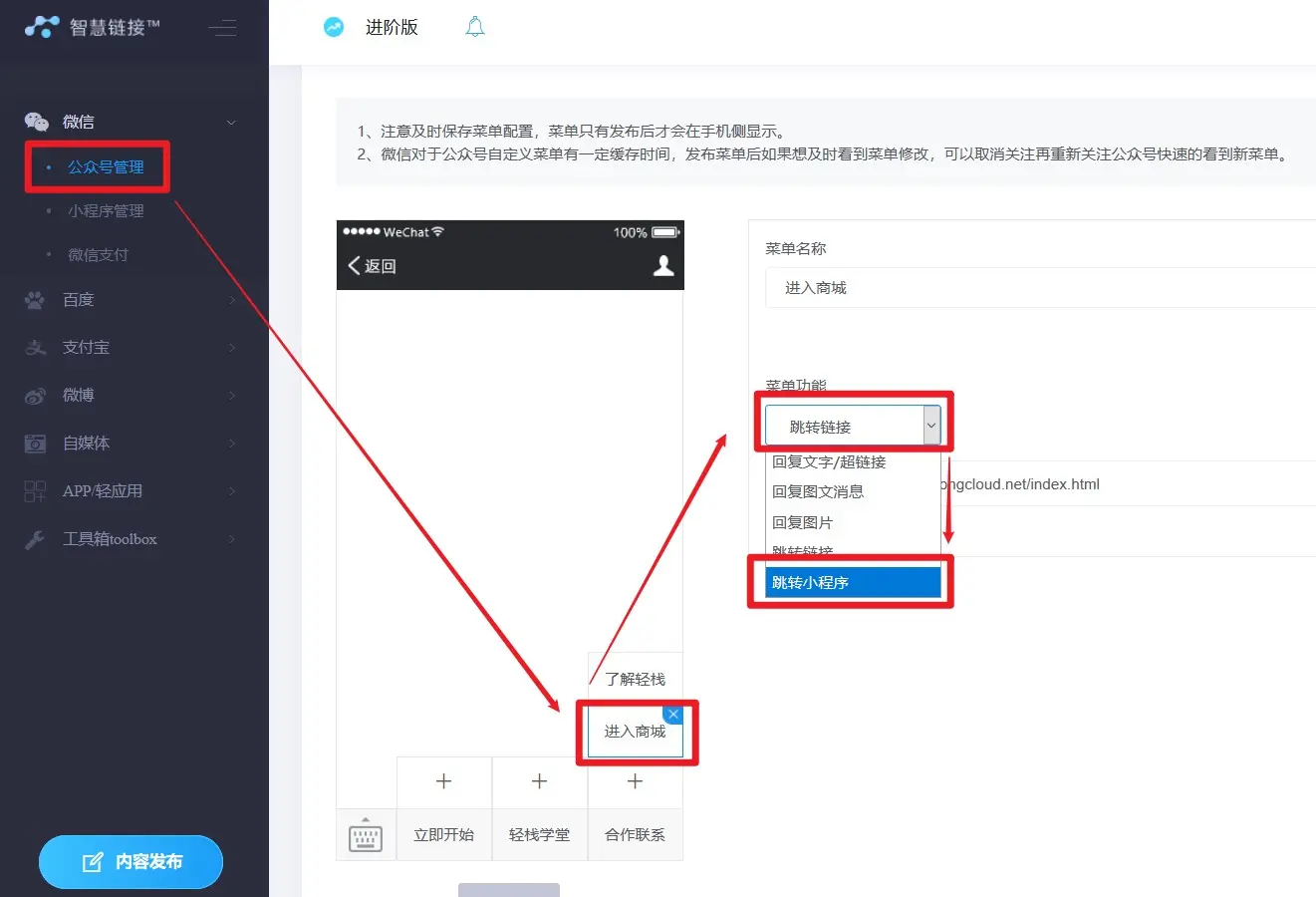The image size is (1316, 897).
Task: Select the 了解轻栈 submenu item
Action: (x=635, y=680)
